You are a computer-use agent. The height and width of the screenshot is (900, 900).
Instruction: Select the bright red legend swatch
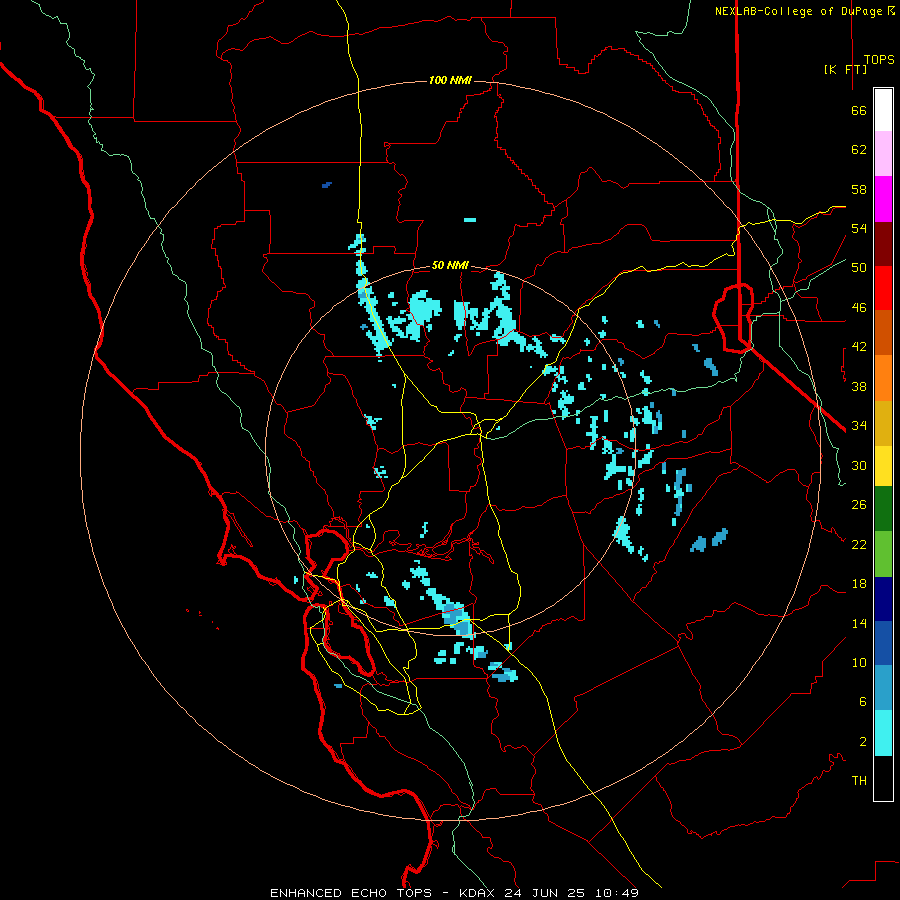[x=883, y=288]
